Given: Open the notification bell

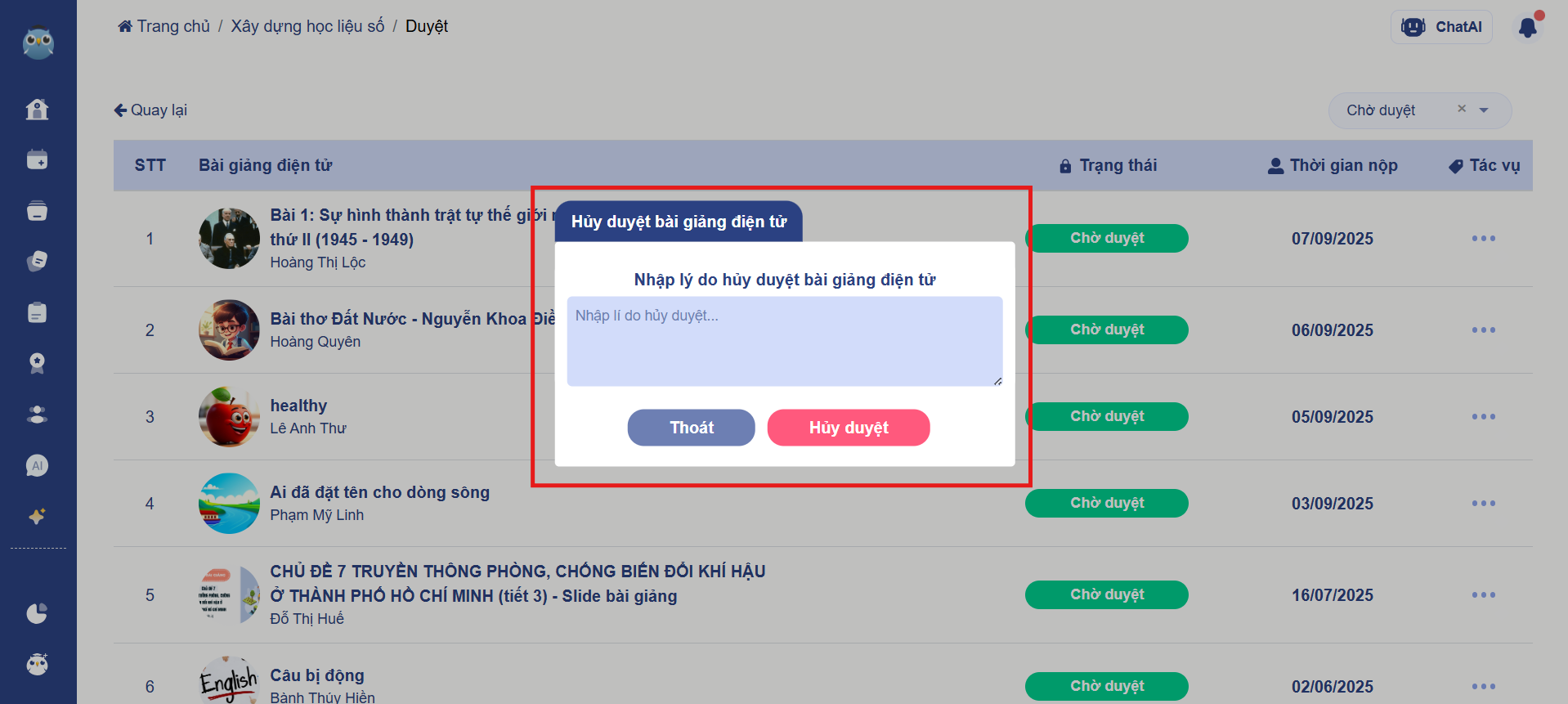Looking at the screenshot, I should click(1527, 28).
